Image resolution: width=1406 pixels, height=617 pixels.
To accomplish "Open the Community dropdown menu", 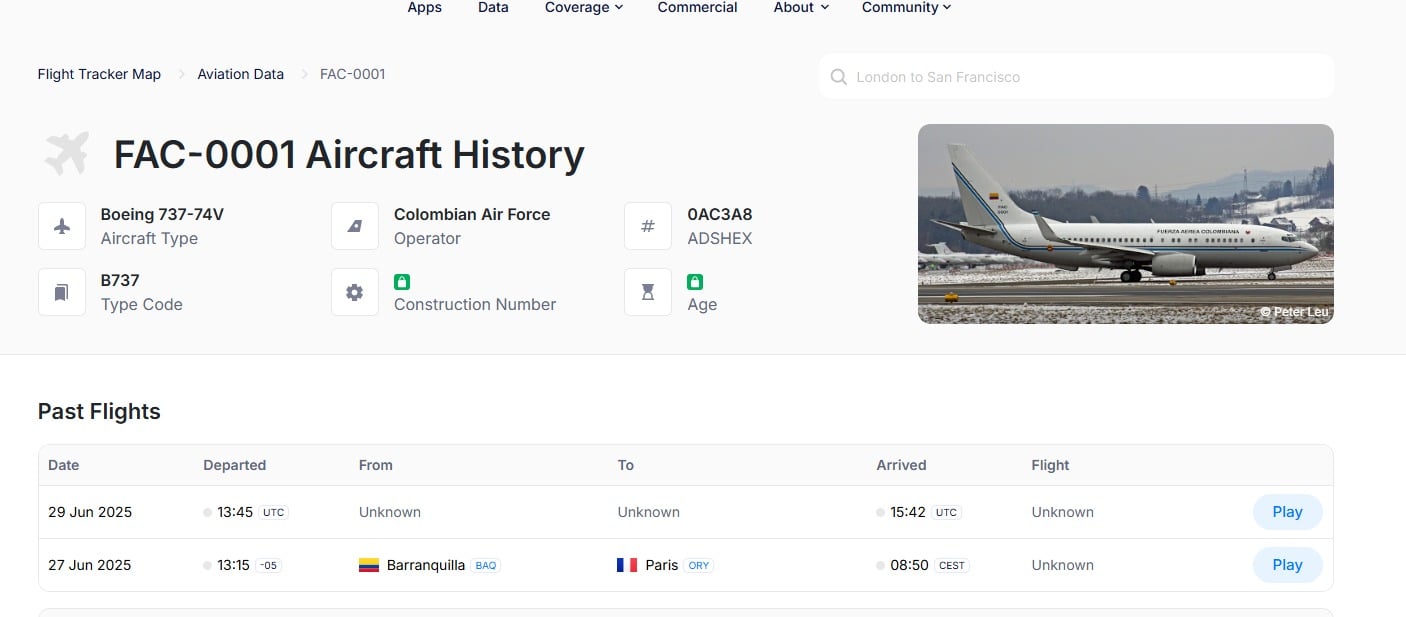I will [906, 8].
